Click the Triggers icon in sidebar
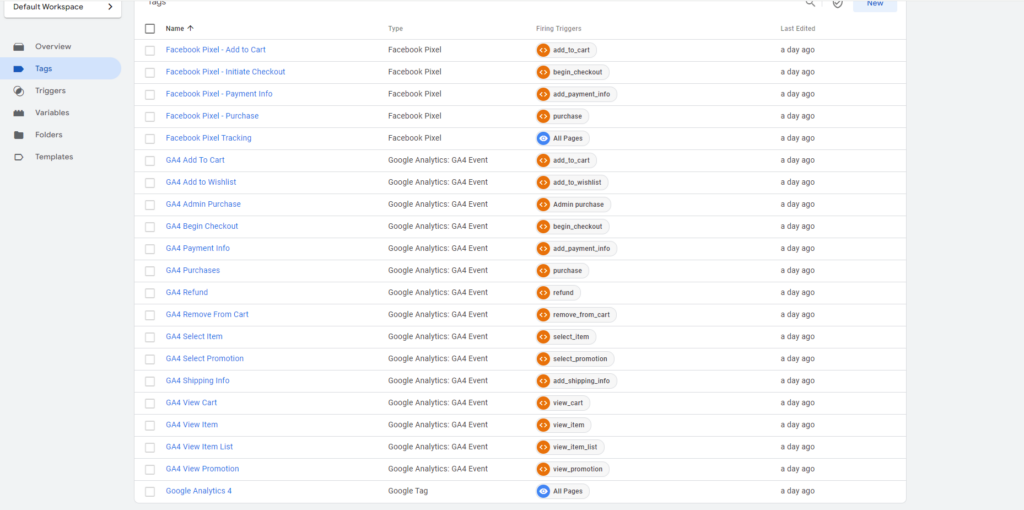The width and height of the screenshot is (1024, 510). pyautogui.click(x=18, y=91)
